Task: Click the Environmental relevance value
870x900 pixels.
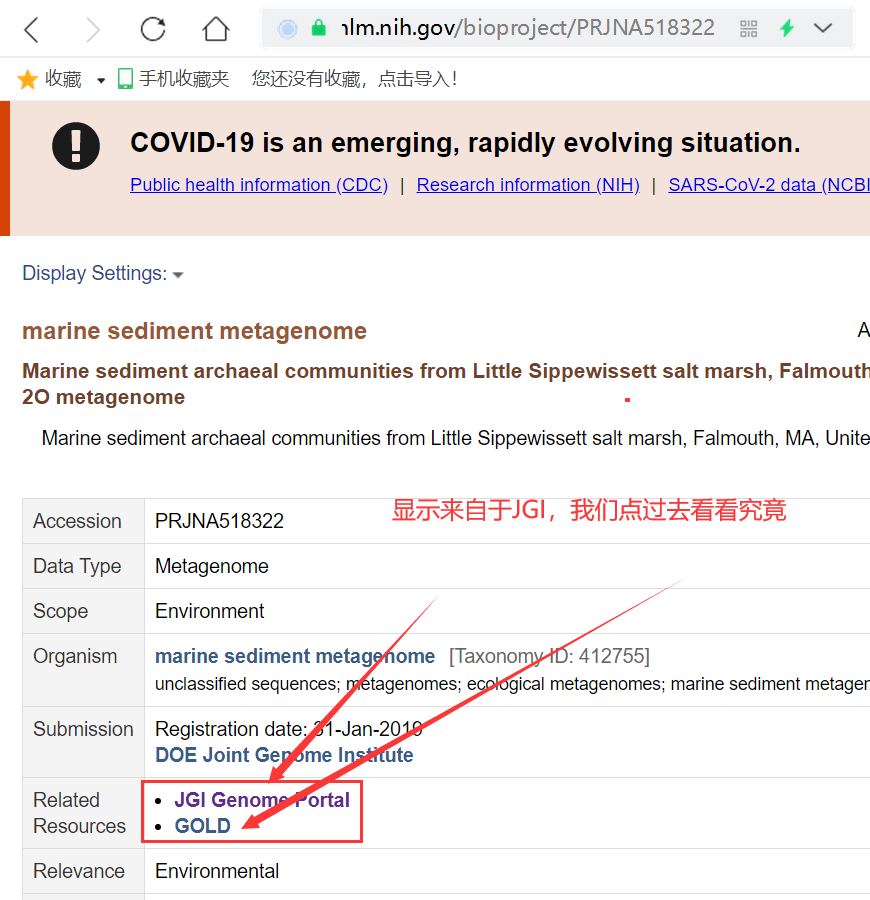Action: 217,871
